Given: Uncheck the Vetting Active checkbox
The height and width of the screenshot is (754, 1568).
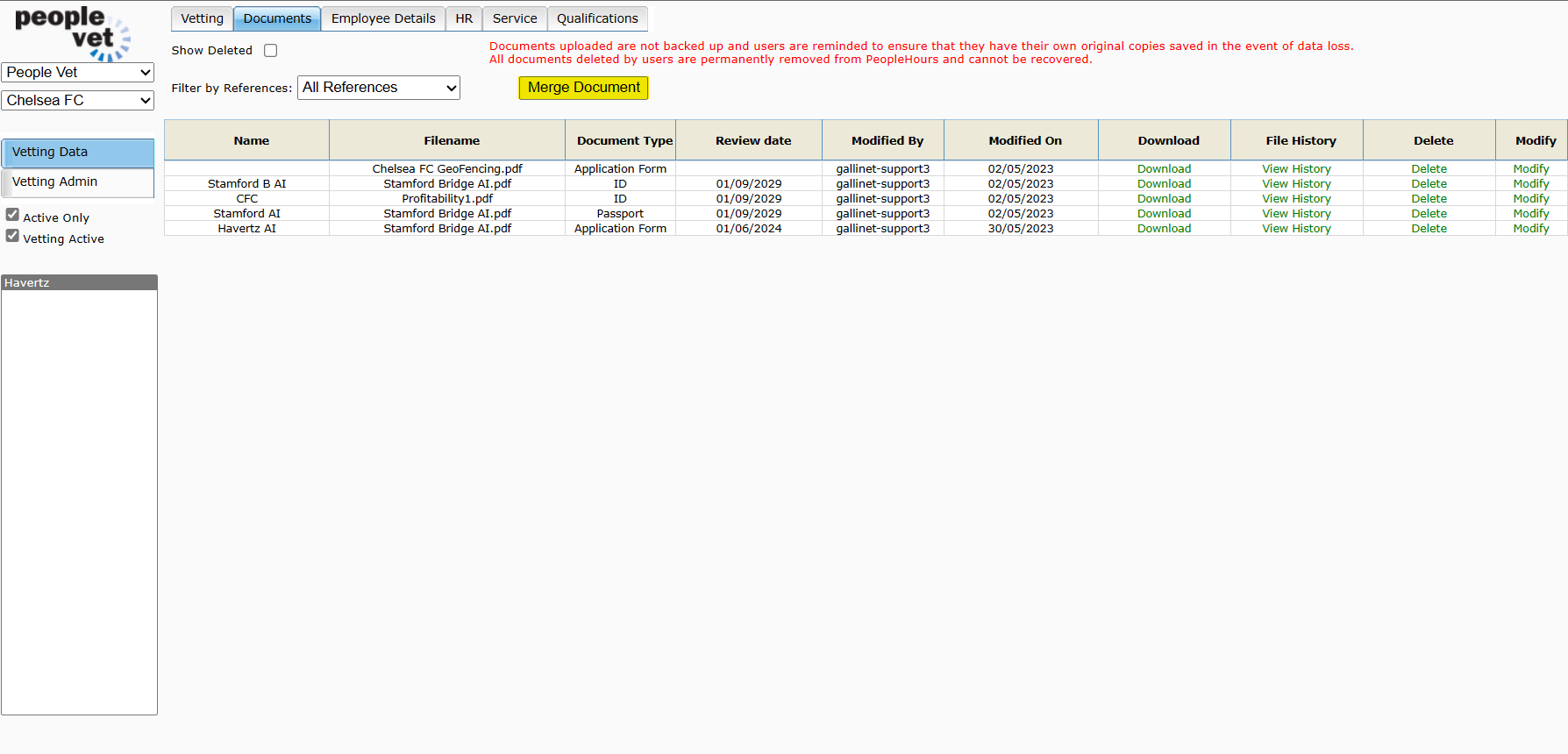Looking at the screenshot, I should [12, 236].
